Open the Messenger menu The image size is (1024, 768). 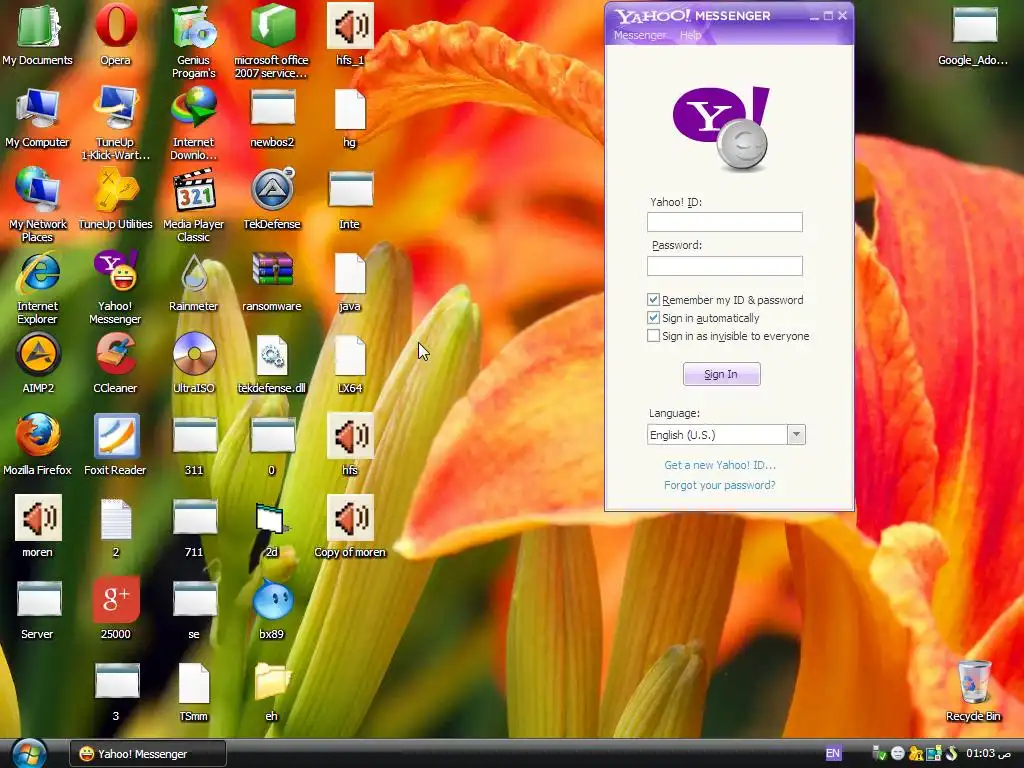coord(639,35)
